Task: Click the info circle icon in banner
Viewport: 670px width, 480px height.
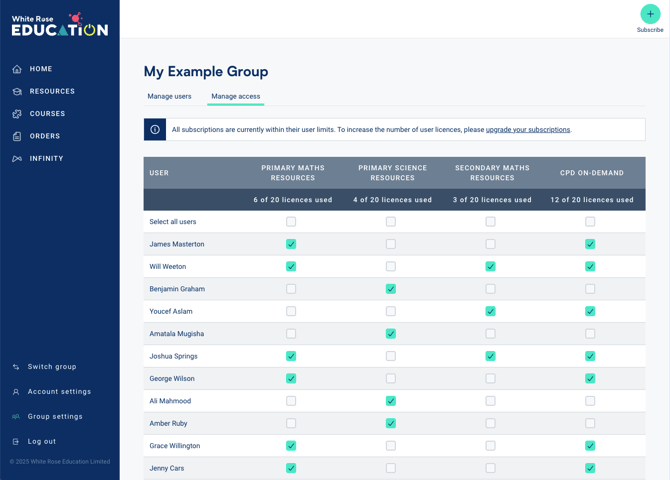Action: coord(155,130)
